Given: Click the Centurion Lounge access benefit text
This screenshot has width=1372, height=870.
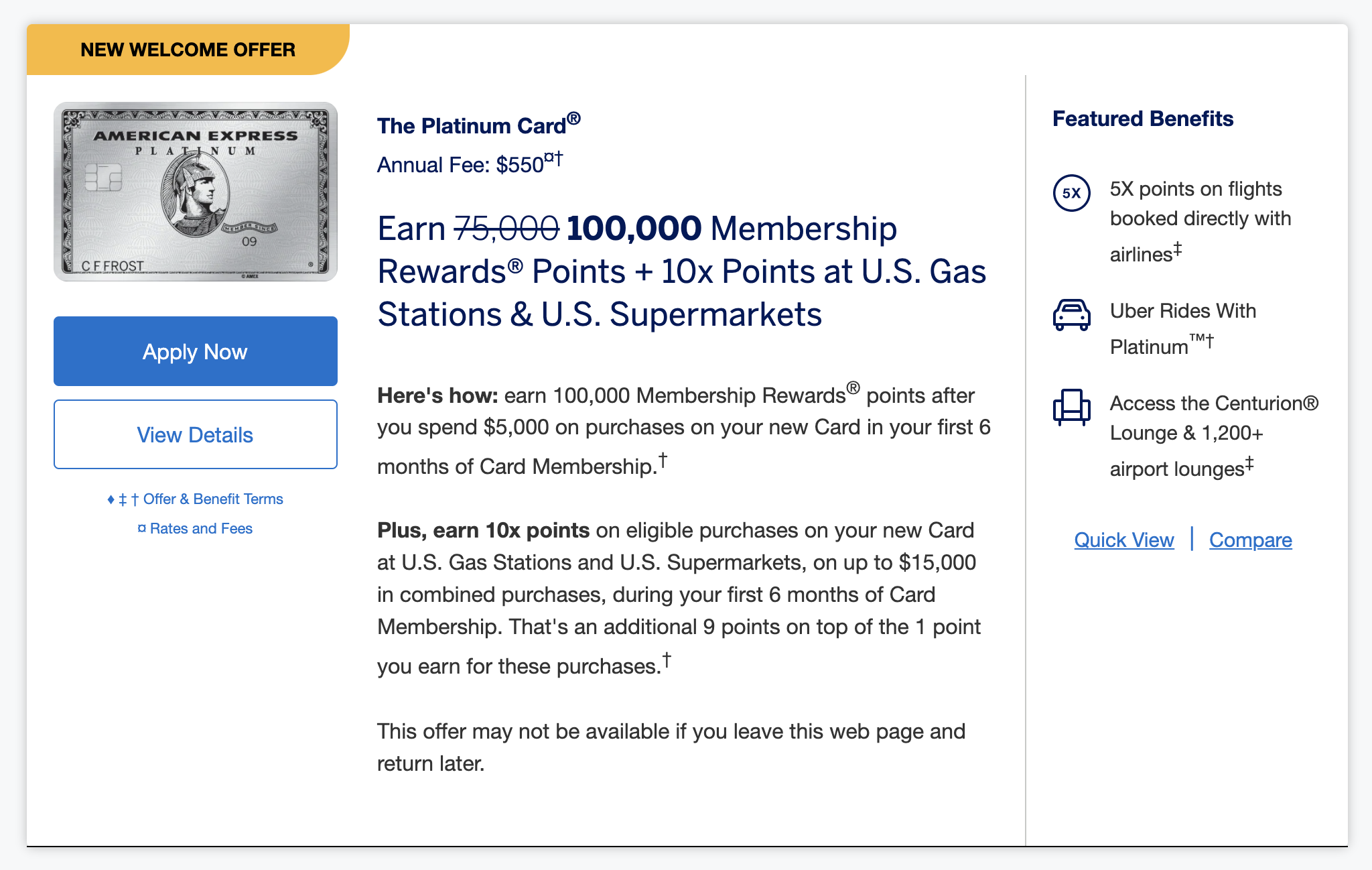Looking at the screenshot, I should pyautogui.click(x=1213, y=434).
